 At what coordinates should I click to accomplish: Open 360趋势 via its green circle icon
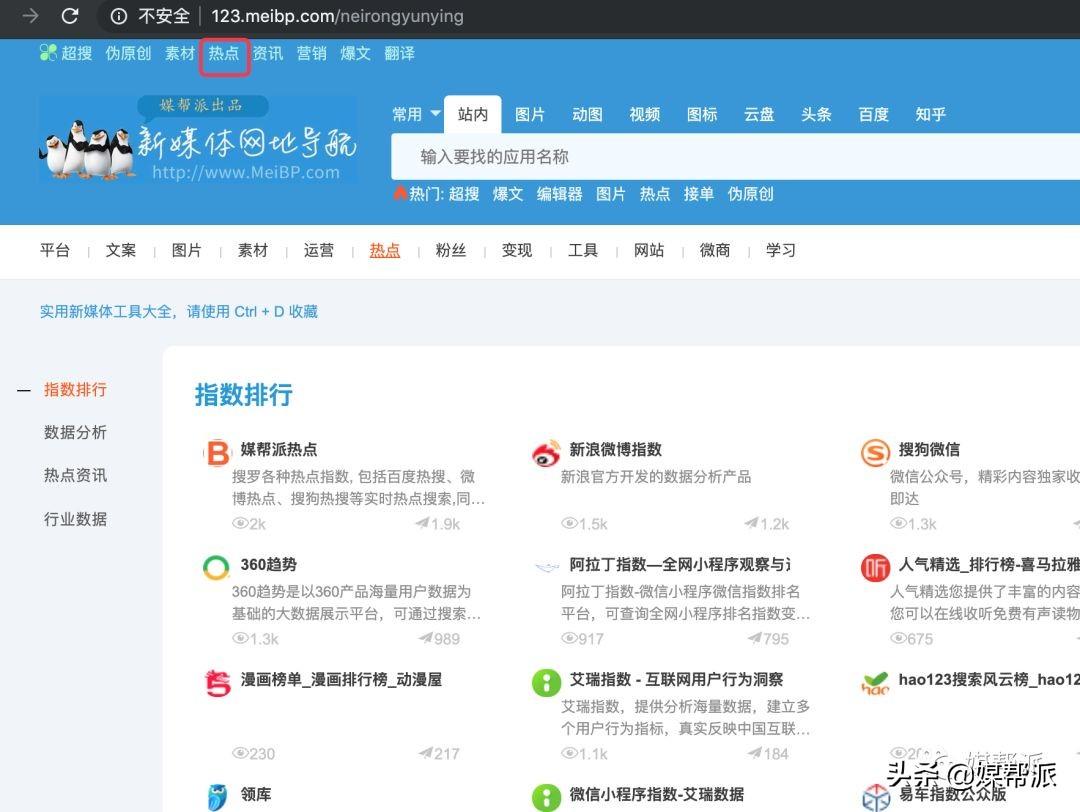[218, 565]
